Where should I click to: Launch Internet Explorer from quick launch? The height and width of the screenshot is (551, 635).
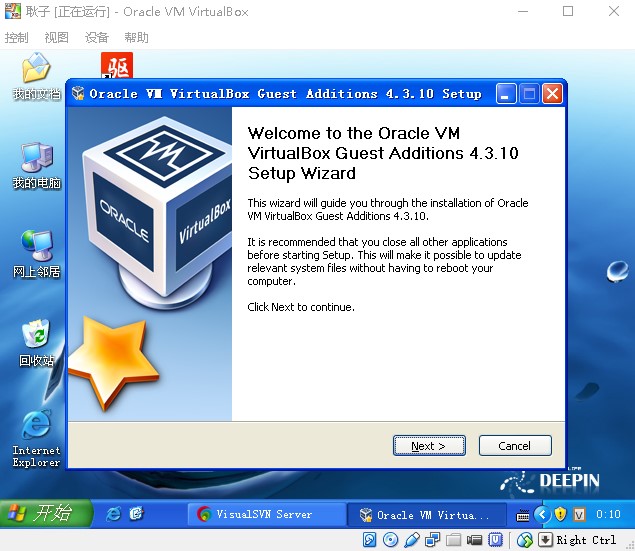point(113,514)
